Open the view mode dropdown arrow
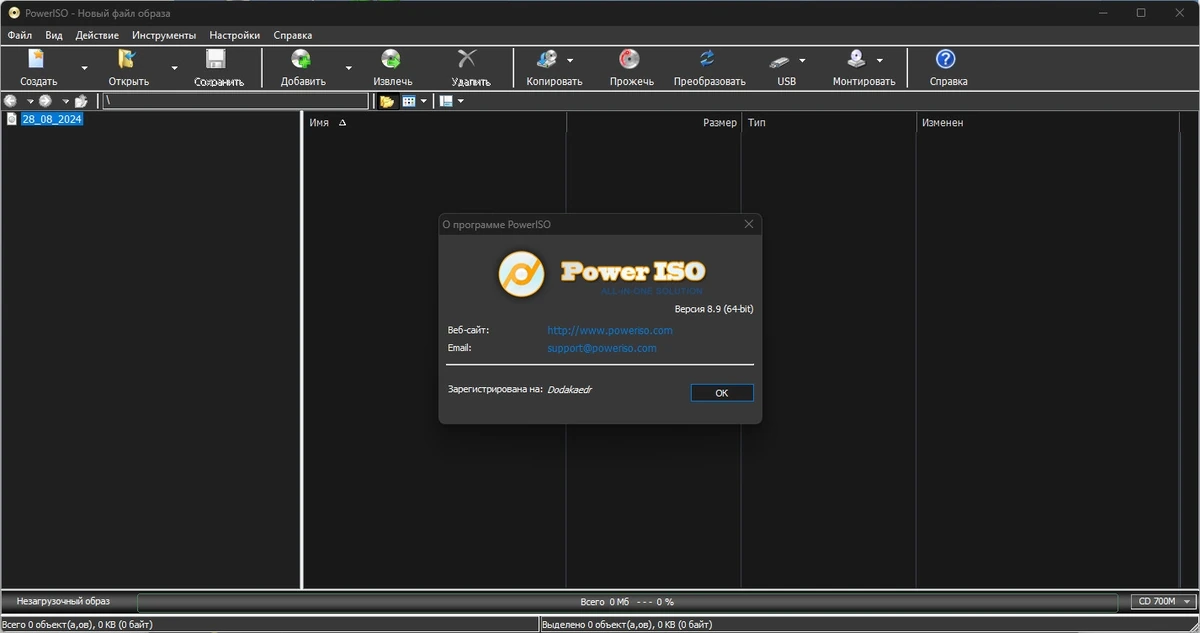1200x633 pixels. [424, 101]
